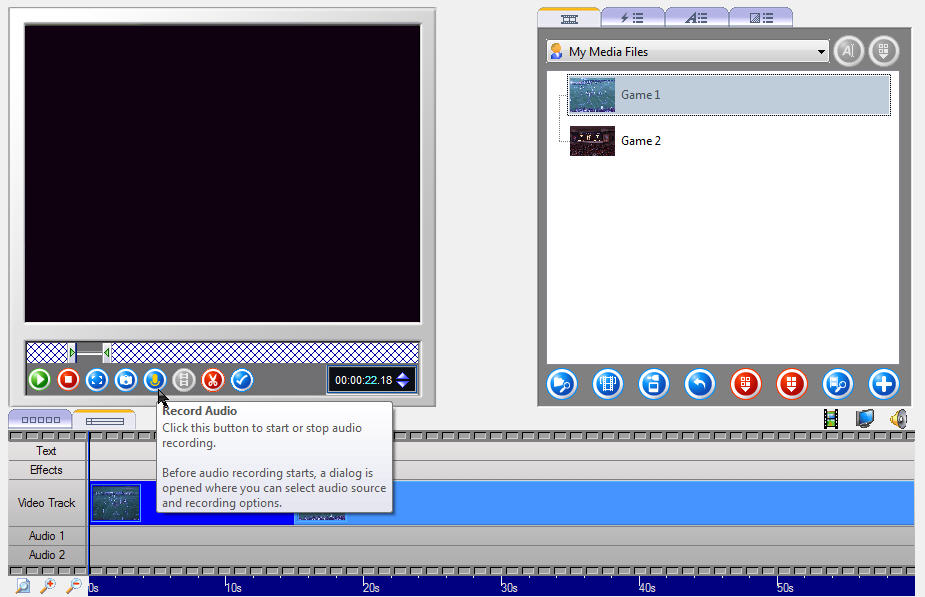925x597 pixels.
Task: Click the Game 1 thumbnail image
Action: (592, 95)
